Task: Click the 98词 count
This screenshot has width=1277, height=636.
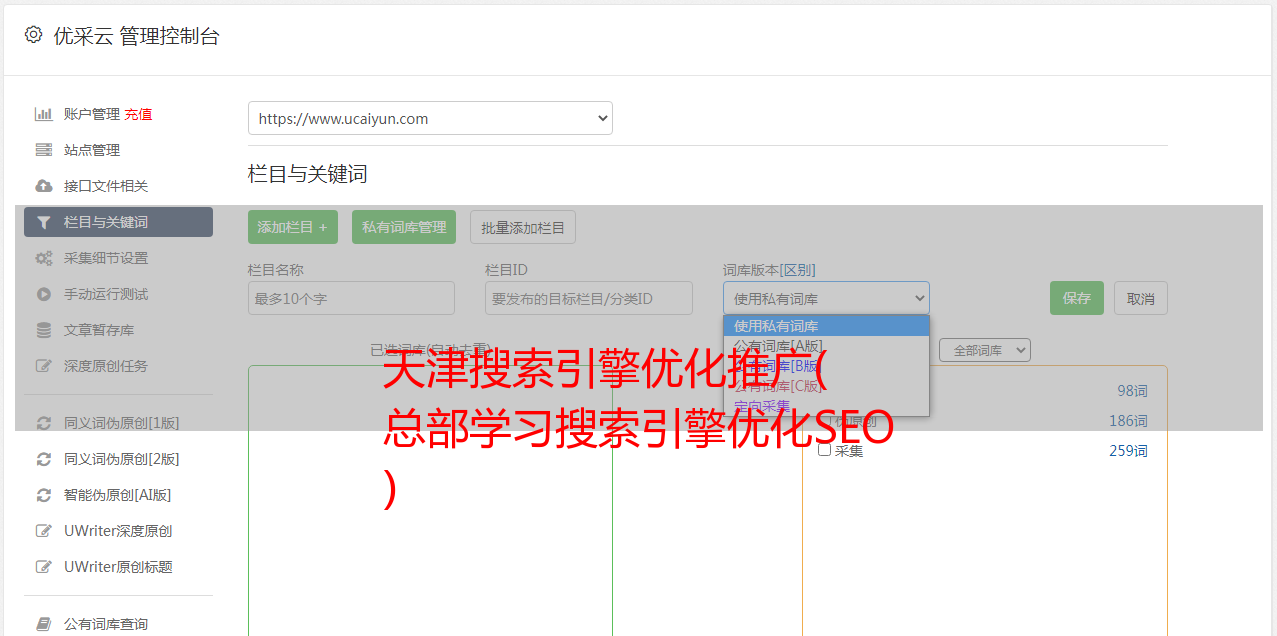Action: [1132, 391]
